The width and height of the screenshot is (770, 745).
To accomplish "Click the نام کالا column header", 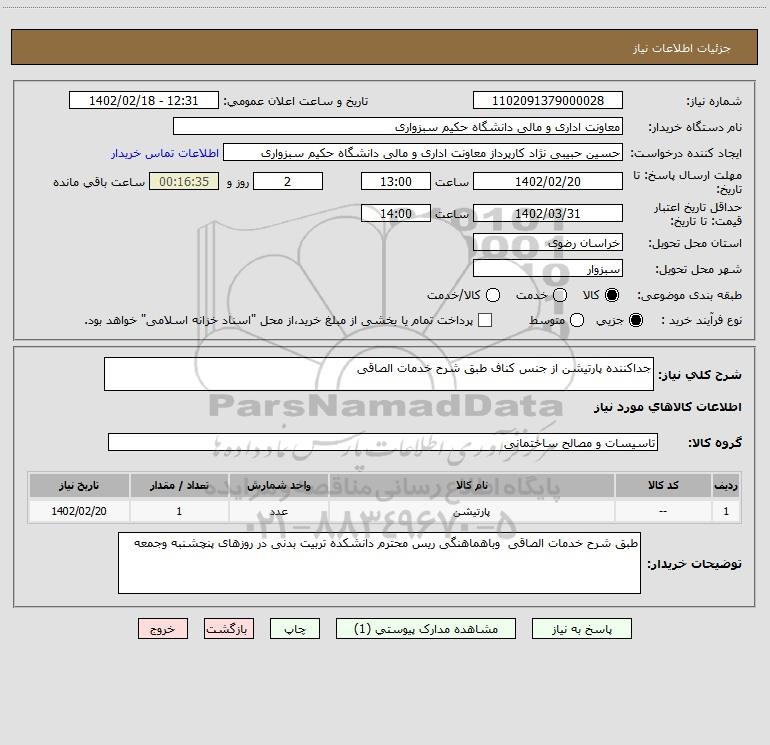I will [x=471, y=485].
